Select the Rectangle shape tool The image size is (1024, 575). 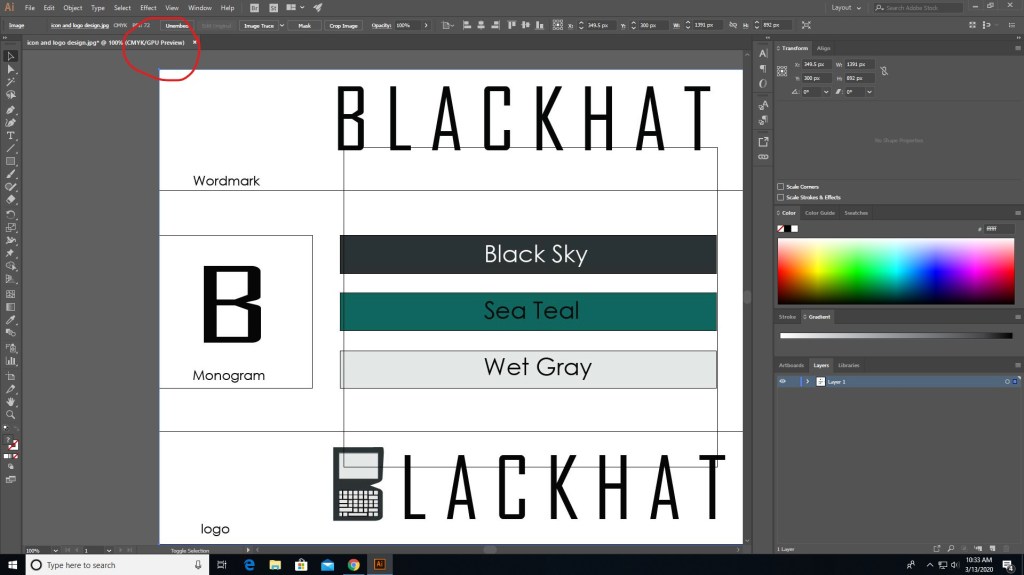11,161
